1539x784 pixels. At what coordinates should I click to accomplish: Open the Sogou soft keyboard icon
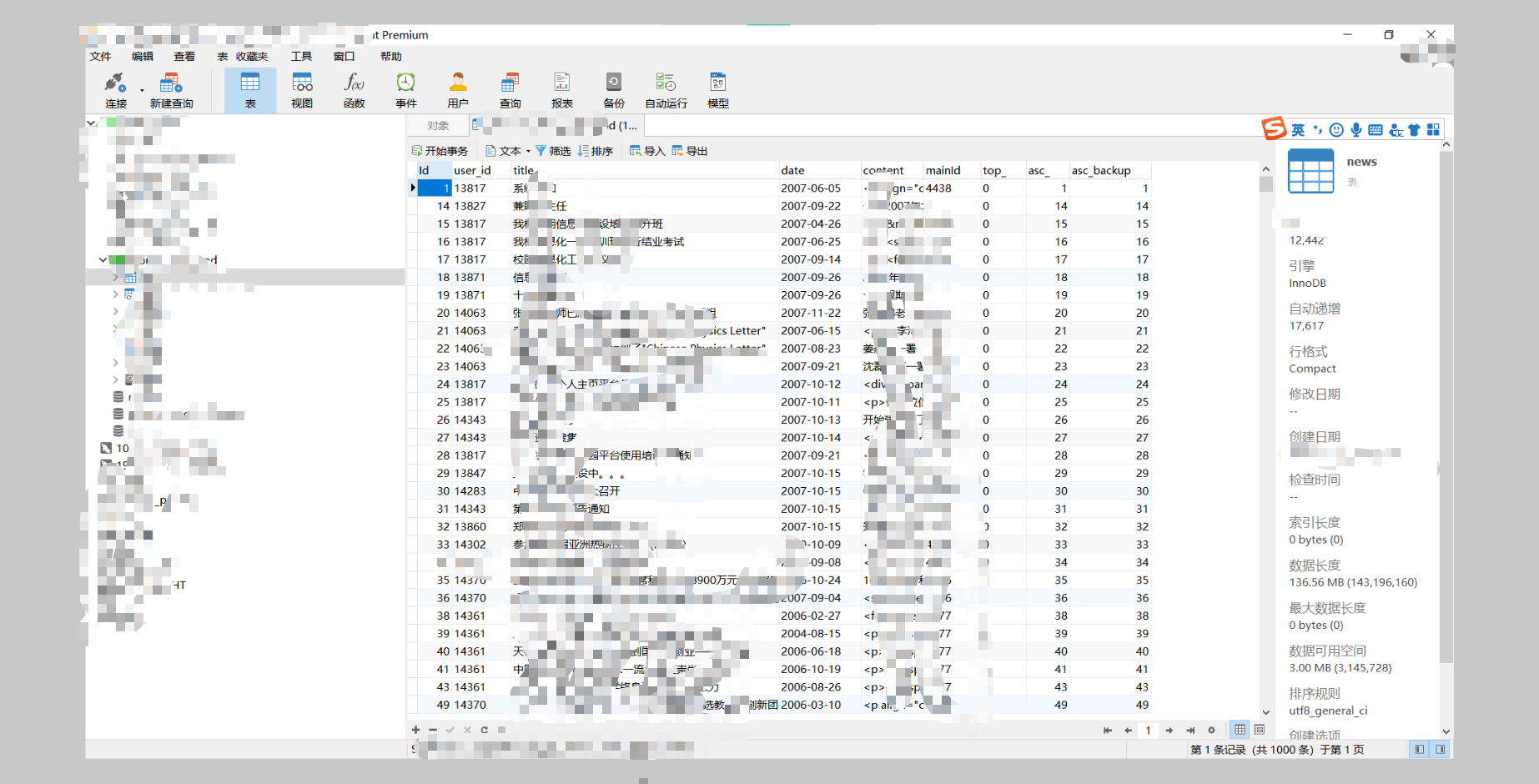(x=1376, y=129)
